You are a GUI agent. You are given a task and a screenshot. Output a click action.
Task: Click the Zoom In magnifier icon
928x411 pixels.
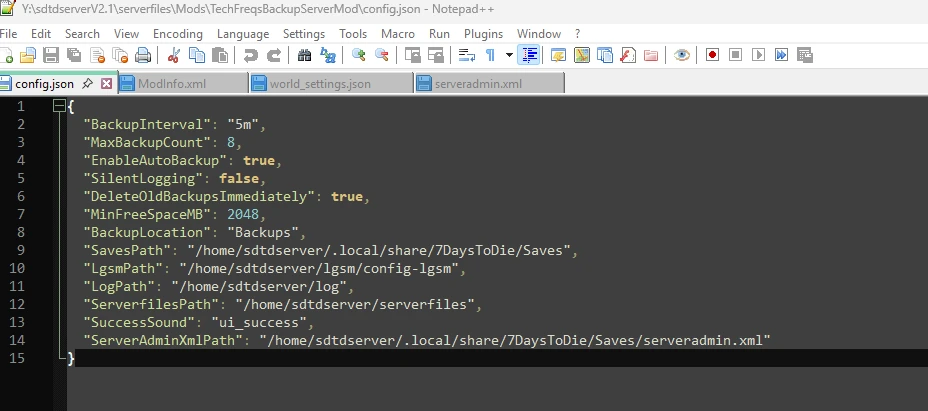point(358,55)
